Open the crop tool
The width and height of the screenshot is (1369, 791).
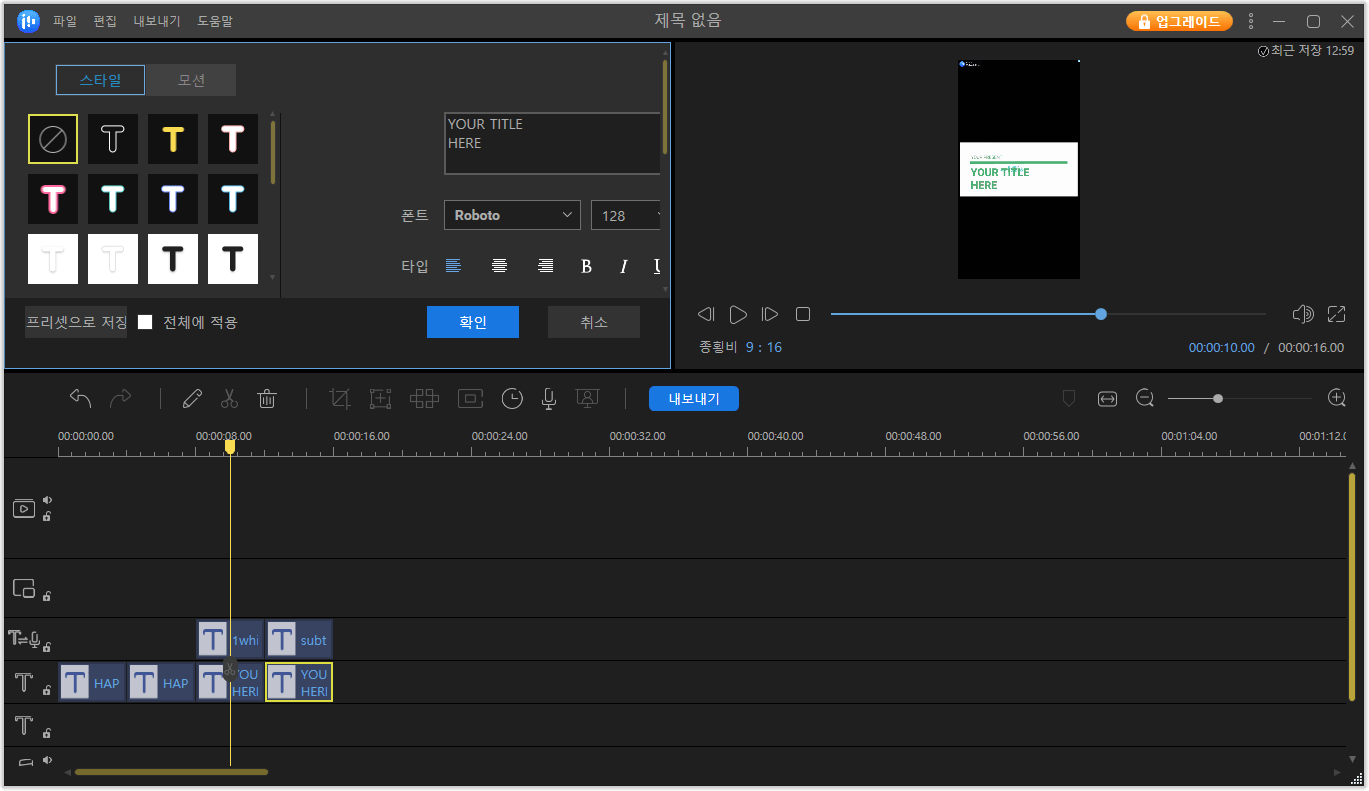340,399
